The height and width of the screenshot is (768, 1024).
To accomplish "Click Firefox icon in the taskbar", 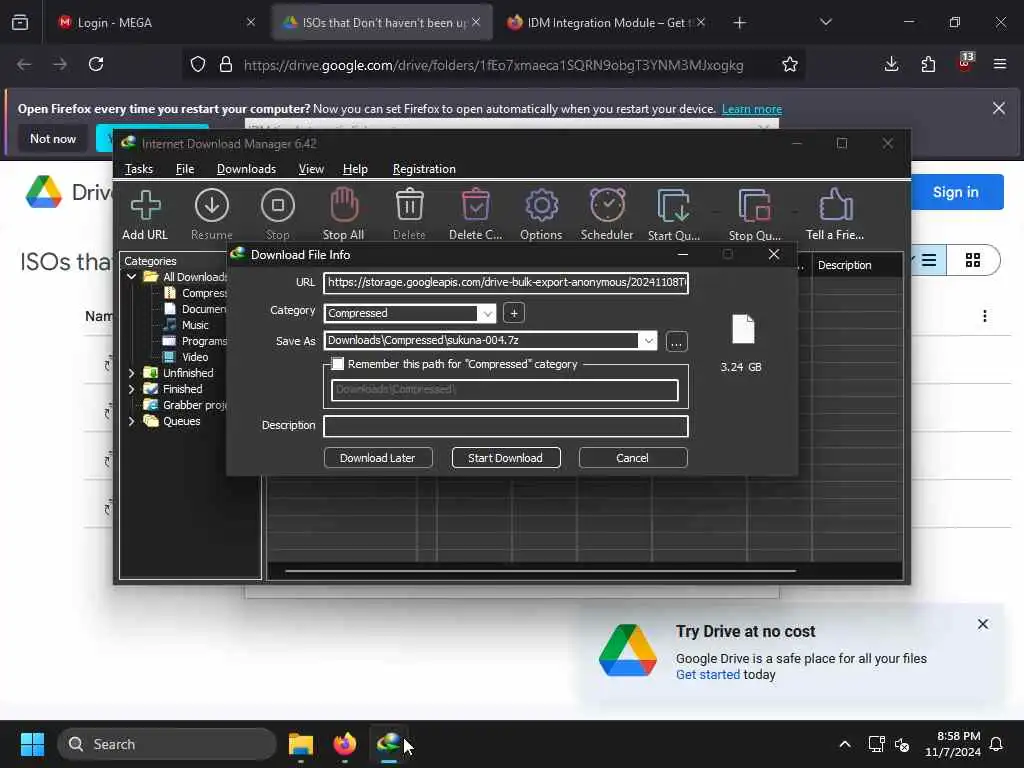I will coord(345,744).
